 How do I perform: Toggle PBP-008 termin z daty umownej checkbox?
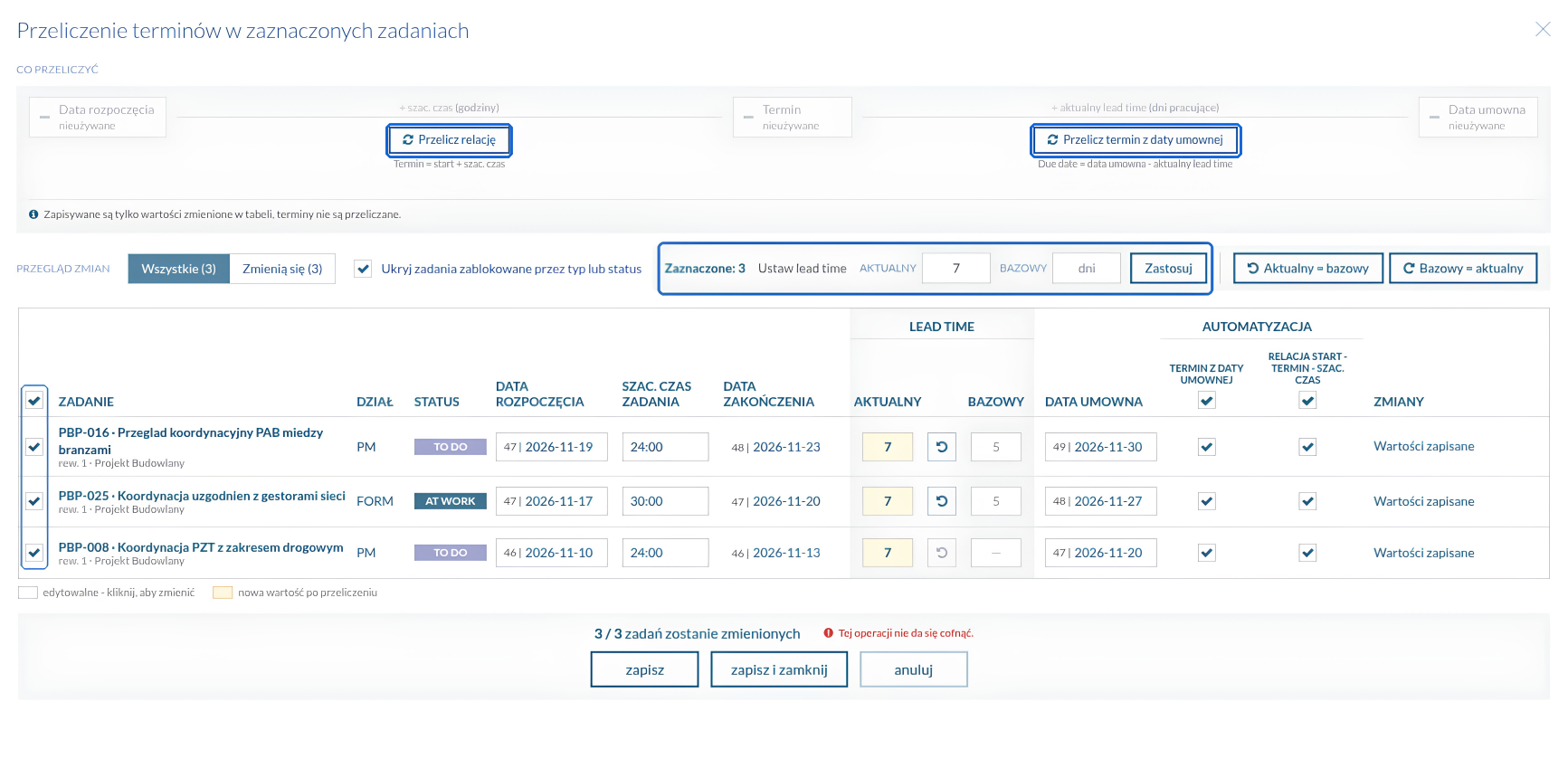point(1207,552)
